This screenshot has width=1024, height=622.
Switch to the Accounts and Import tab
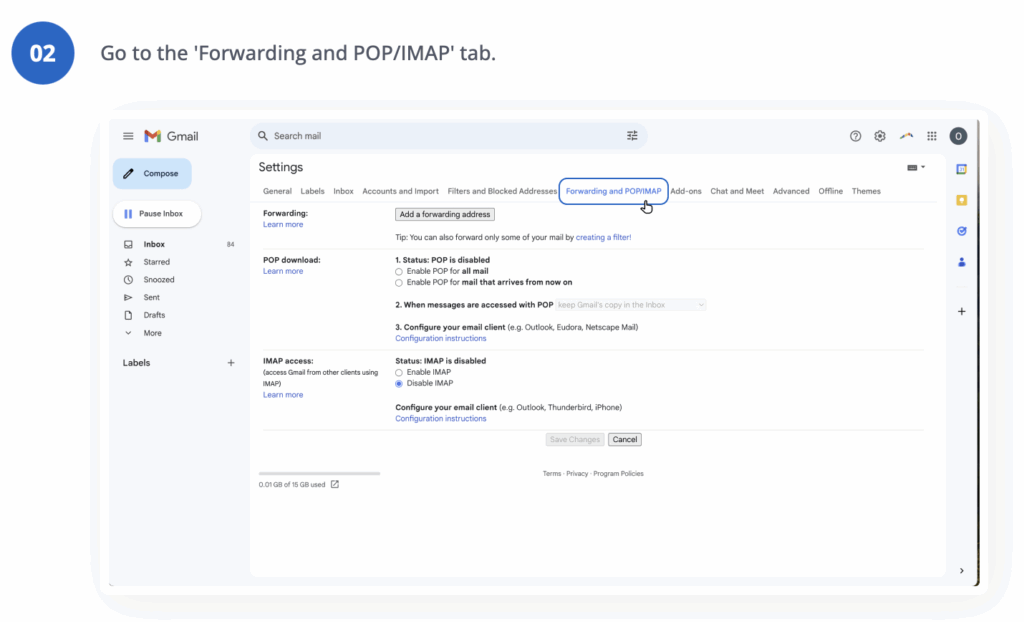pyautogui.click(x=400, y=191)
